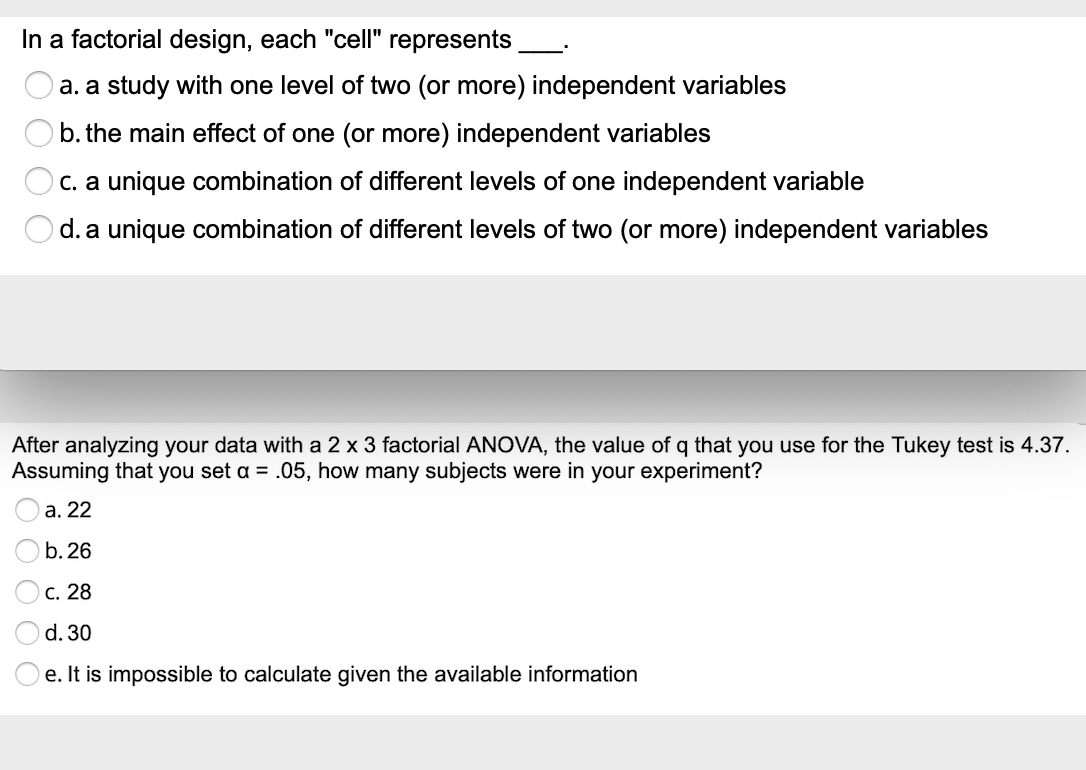Select option e, impossible to calculate

[x=25, y=673]
